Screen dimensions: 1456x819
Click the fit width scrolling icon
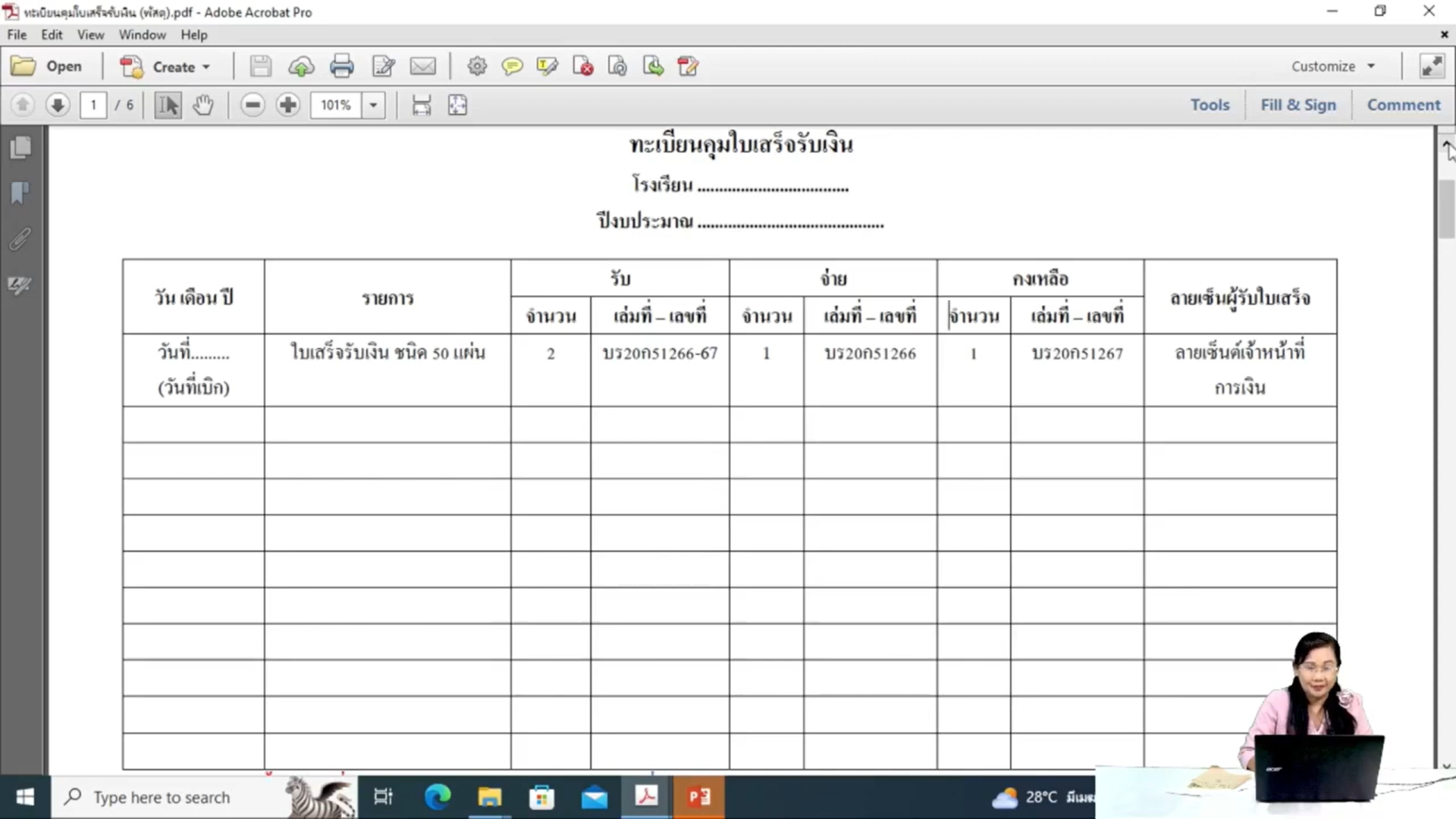(x=422, y=105)
